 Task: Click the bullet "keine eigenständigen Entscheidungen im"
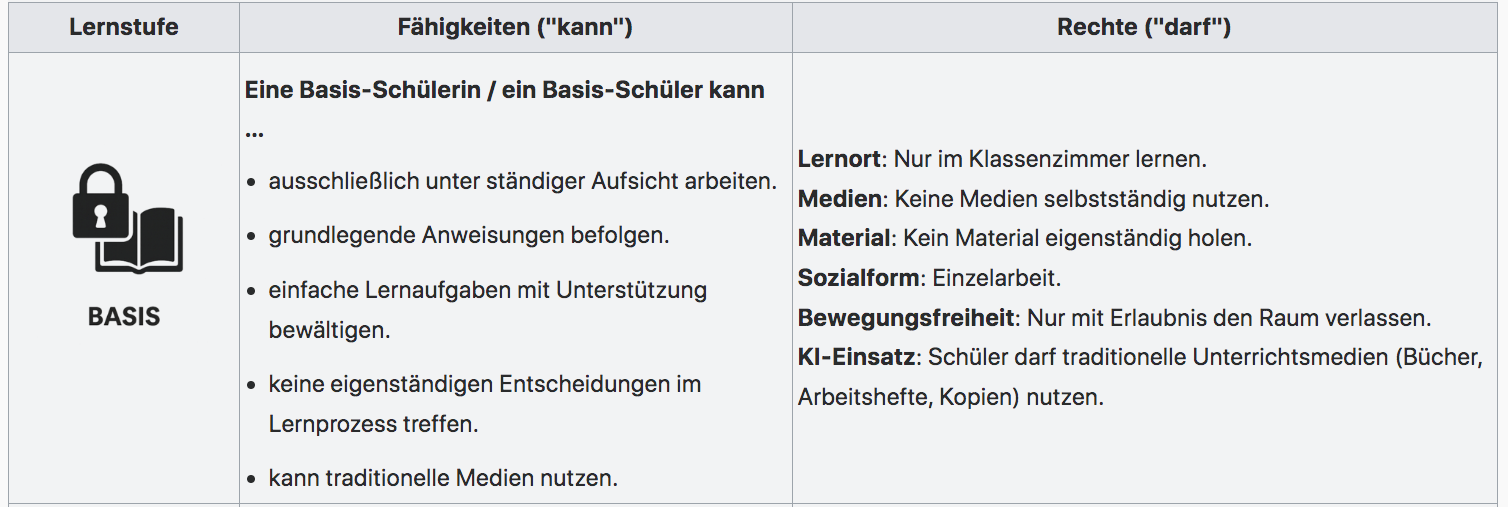coord(484,384)
